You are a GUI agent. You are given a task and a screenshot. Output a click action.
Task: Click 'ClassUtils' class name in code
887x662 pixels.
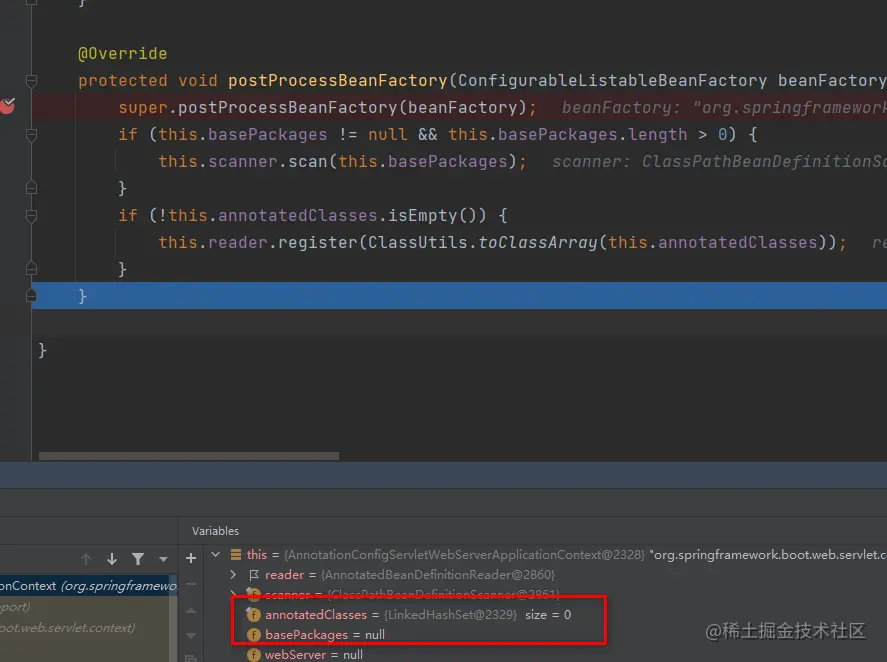click(417, 242)
